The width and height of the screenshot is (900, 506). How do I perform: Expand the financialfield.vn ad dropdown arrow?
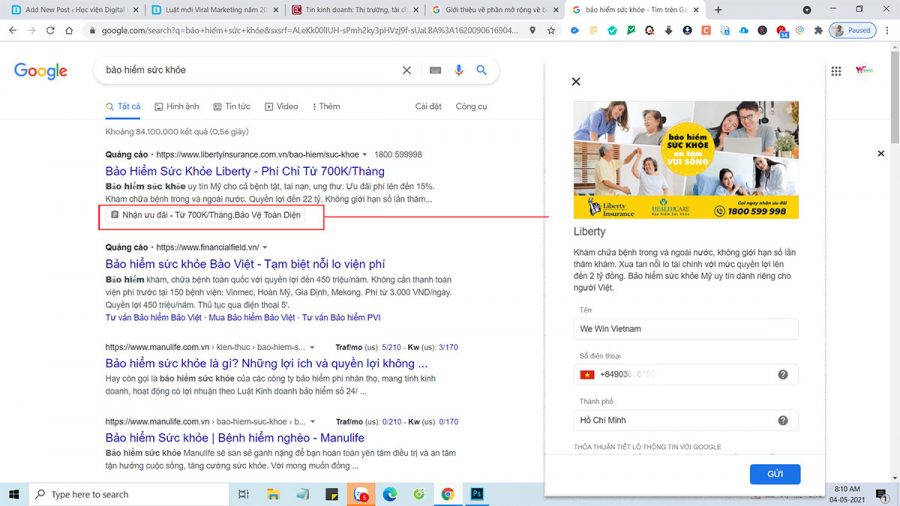[x=265, y=247]
